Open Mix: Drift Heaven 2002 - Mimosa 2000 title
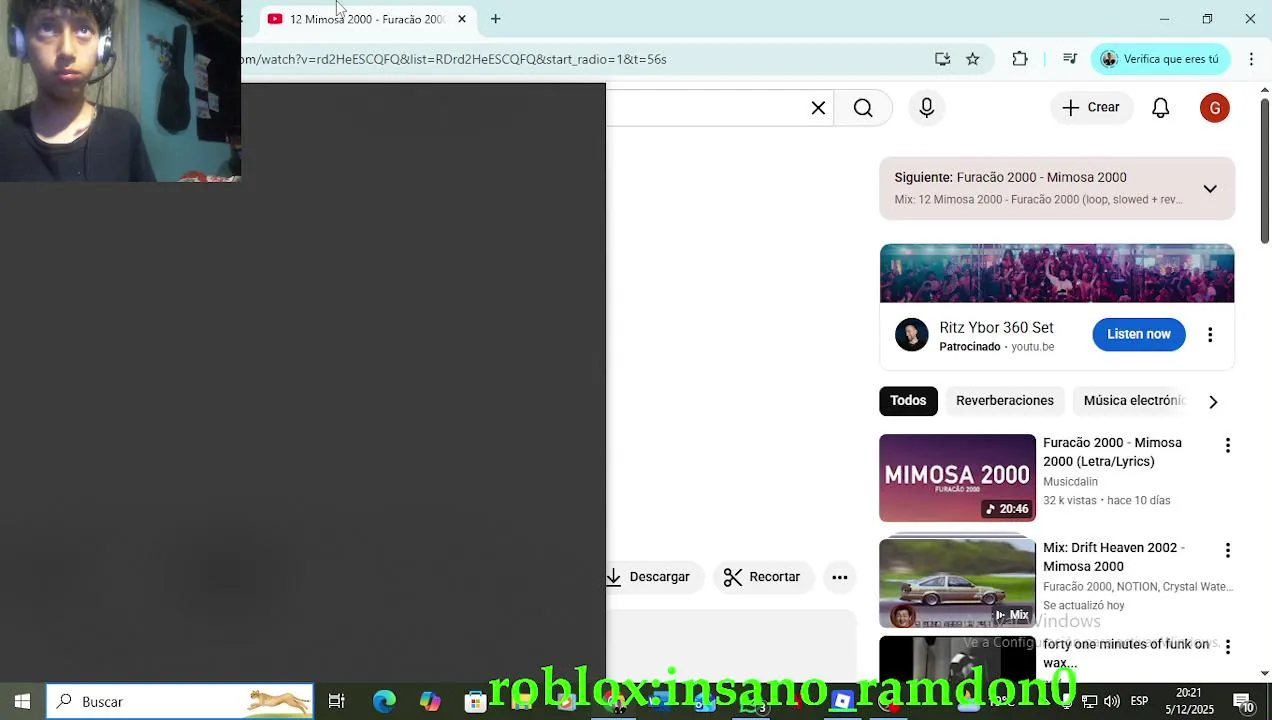The height and width of the screenshot is (720, 1272). tap(1114, 557)
